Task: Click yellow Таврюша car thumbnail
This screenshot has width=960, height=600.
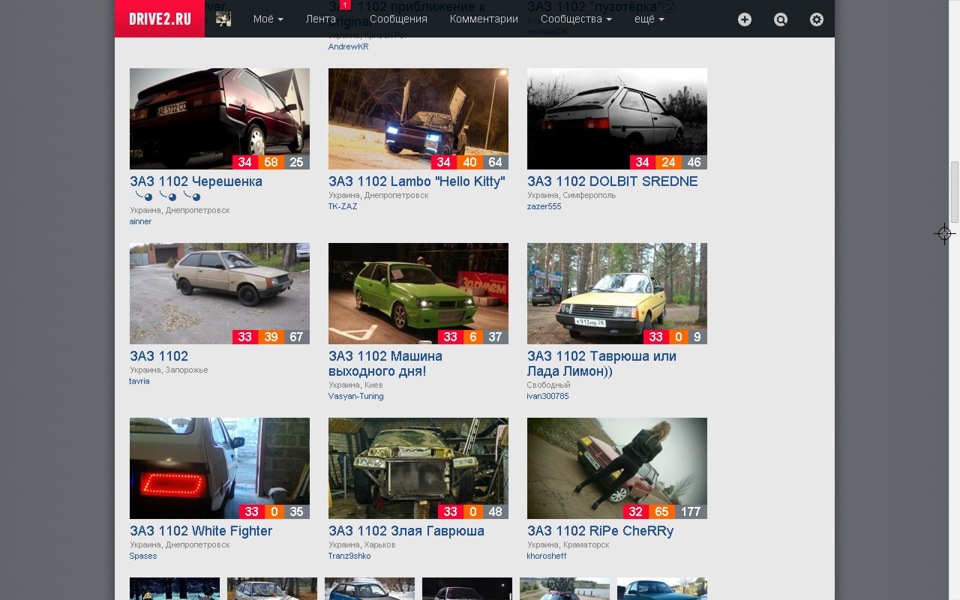Action: point(617,293)
